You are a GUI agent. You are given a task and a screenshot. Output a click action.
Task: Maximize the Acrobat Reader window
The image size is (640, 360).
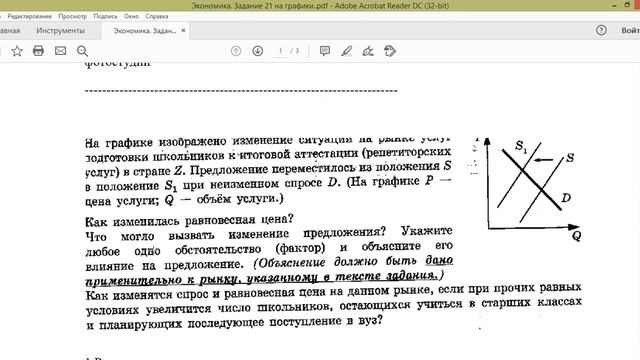pyautogui.click(x=627, y=5)
